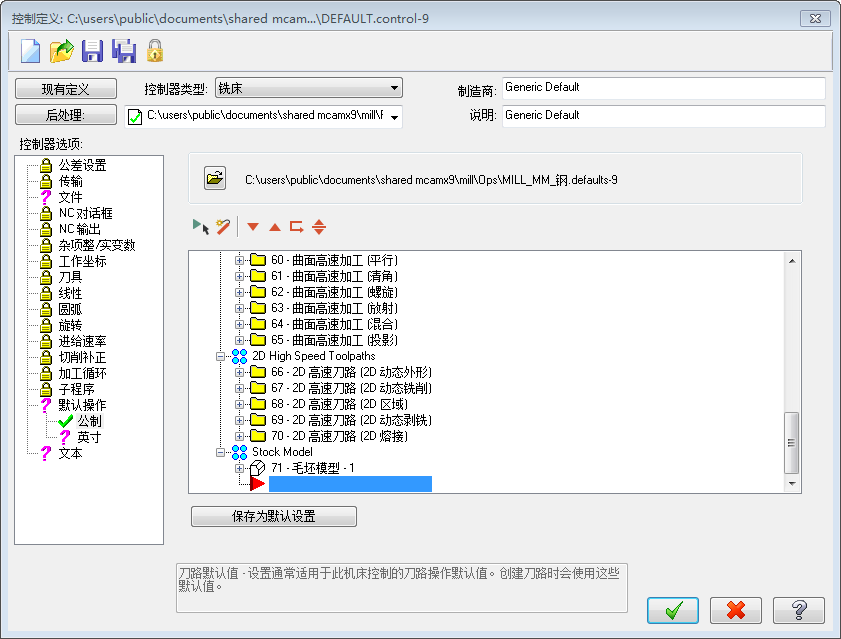Viewport: 841px width, 639px height.
Task: Collapse the 2D High Speed Toolpaths group
Action: click(220, 356)
